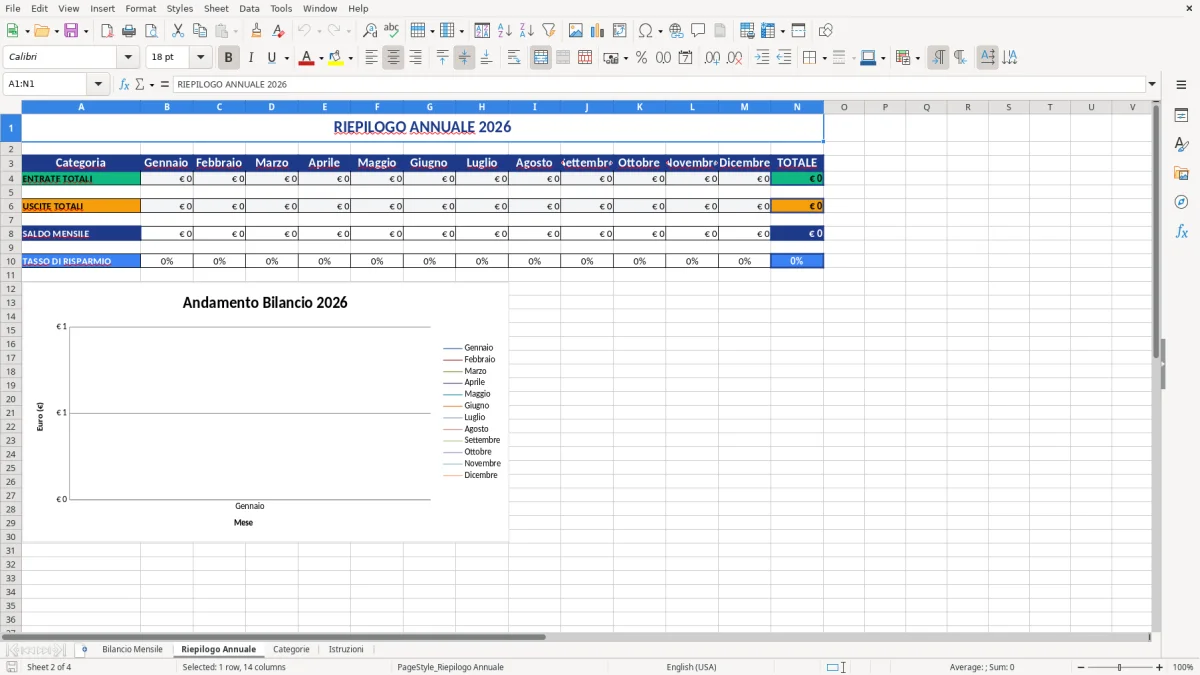1200x675 pixels.
Task: Click Insert Hyperlink globe icon
Action: (x=676, y=31)
